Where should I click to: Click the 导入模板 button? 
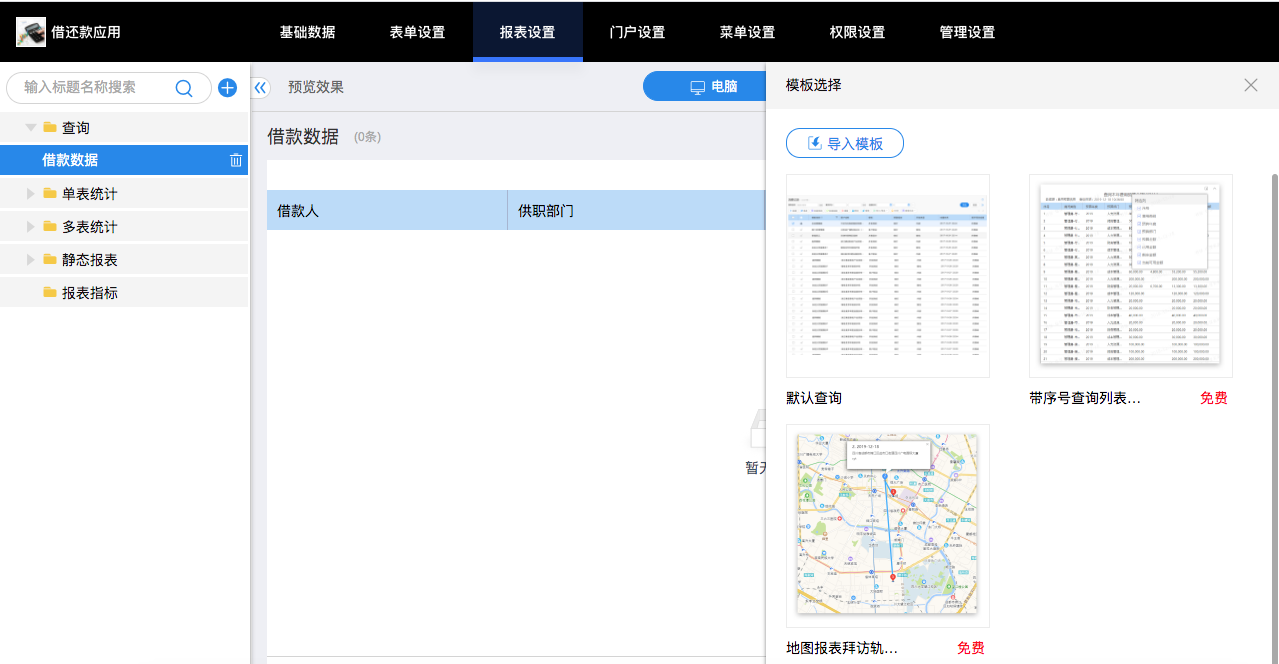tap(845, 143)
